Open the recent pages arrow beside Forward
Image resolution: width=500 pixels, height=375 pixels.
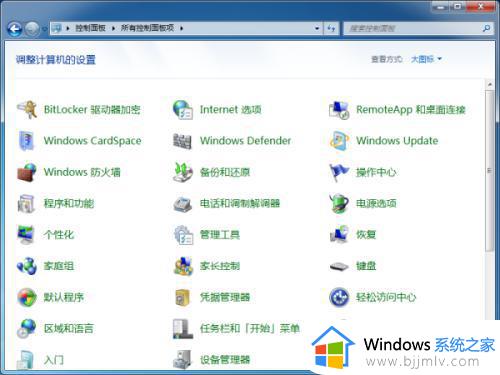tap(44, 29)
